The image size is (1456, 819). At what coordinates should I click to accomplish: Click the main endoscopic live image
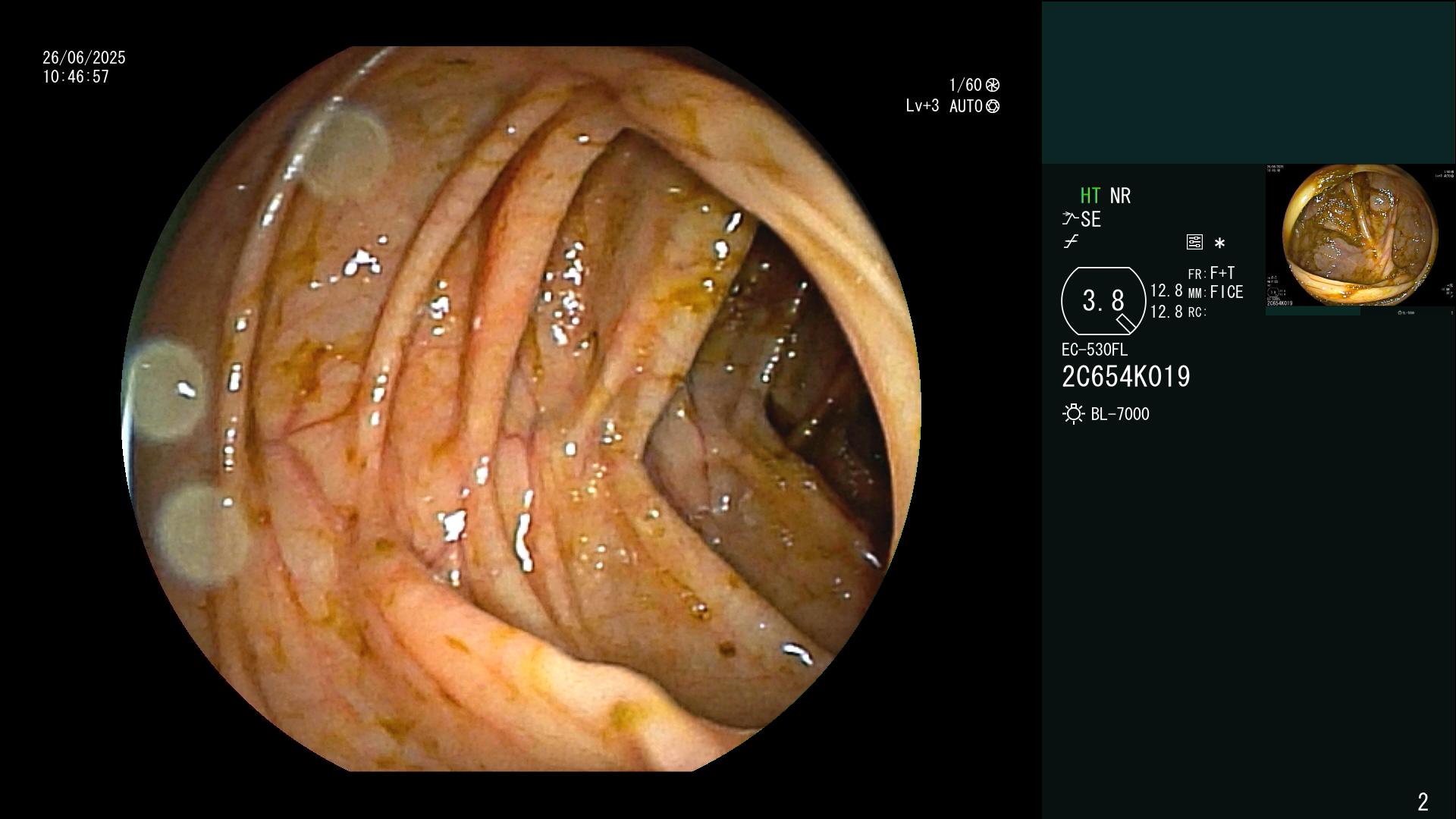click(521, 409)
